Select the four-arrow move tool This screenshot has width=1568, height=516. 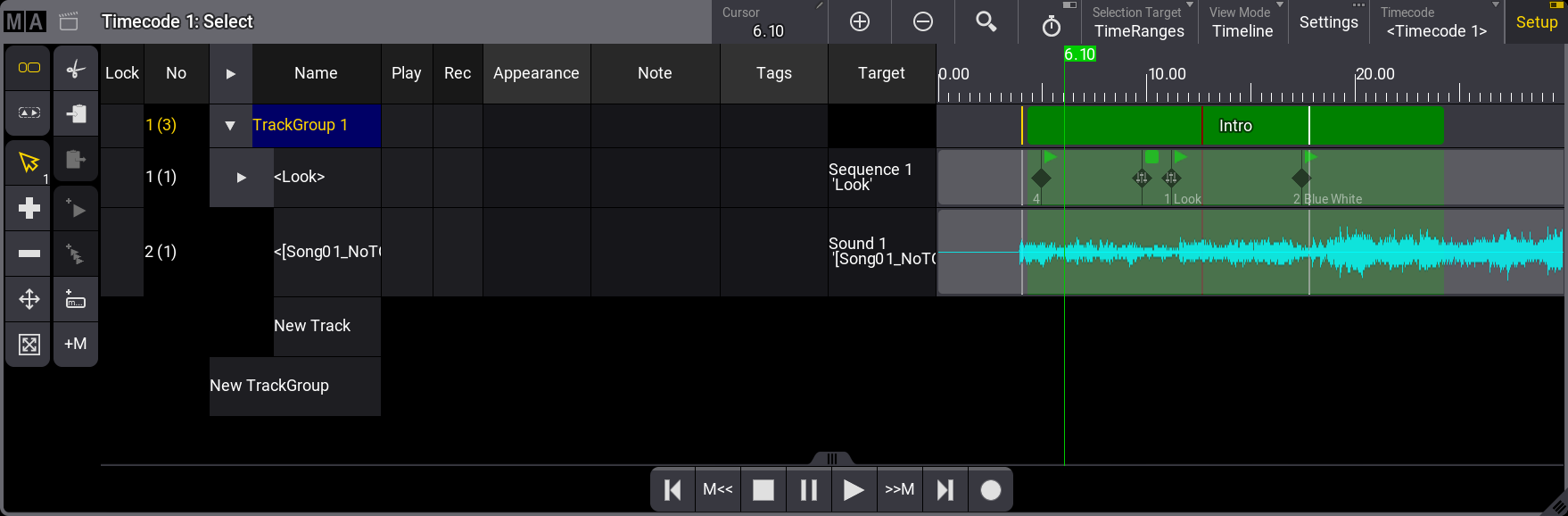click(x=29, y=299)
